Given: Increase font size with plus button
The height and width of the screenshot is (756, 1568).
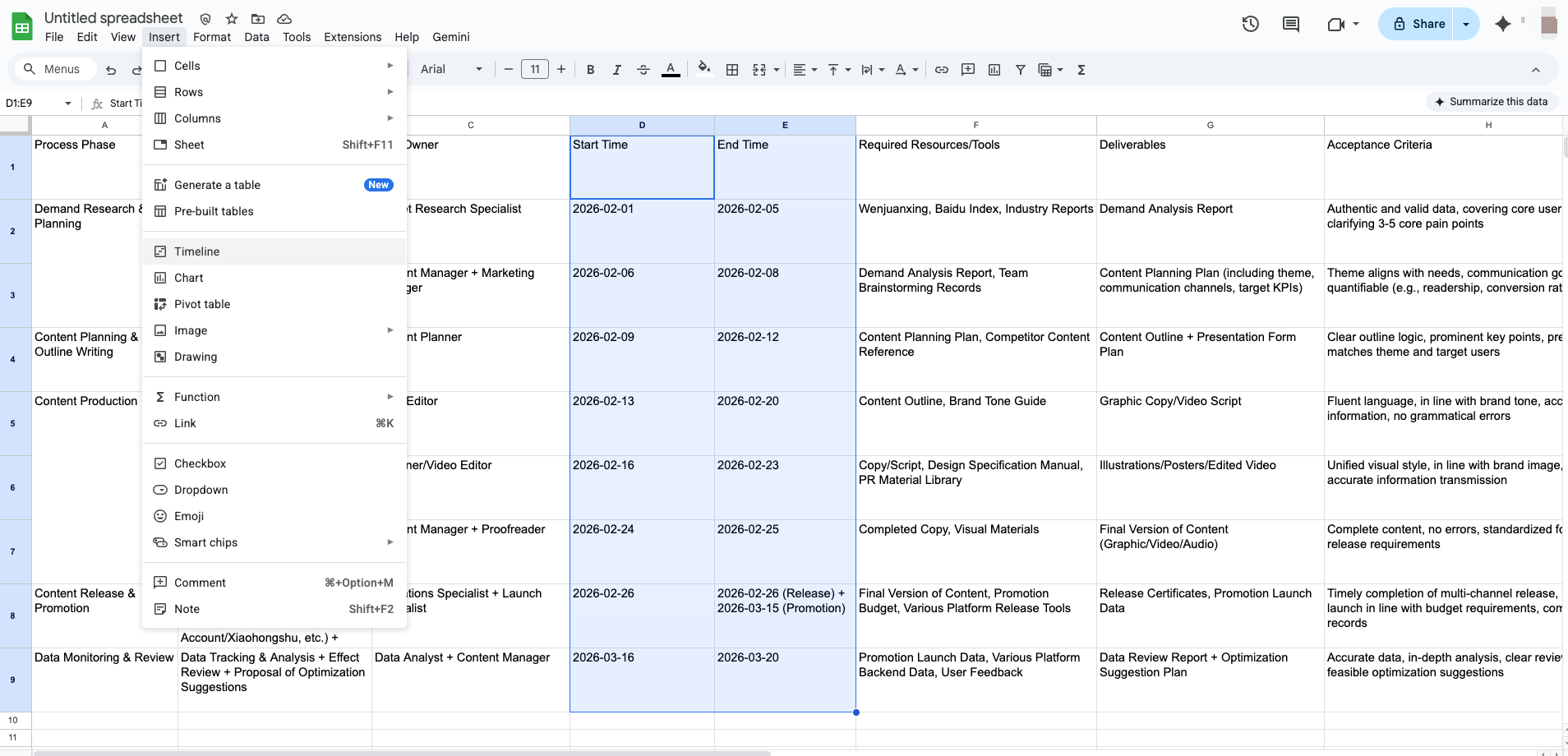Looking at the screenshot, I should click(561, 69).
